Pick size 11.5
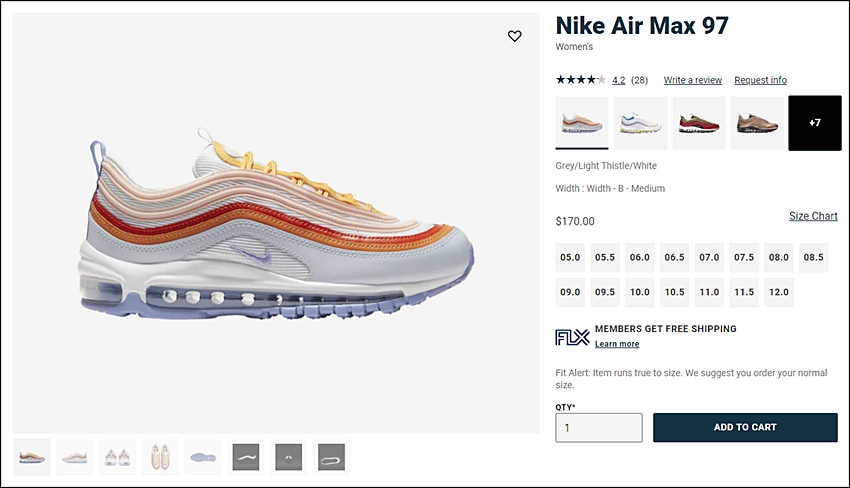Viewport: 850px width, 488px height. 744,292
